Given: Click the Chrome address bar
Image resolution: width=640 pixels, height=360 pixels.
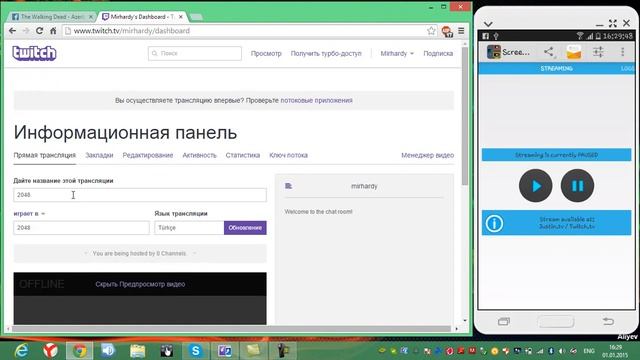Looking at the screenshot, I should coord(245,31).
